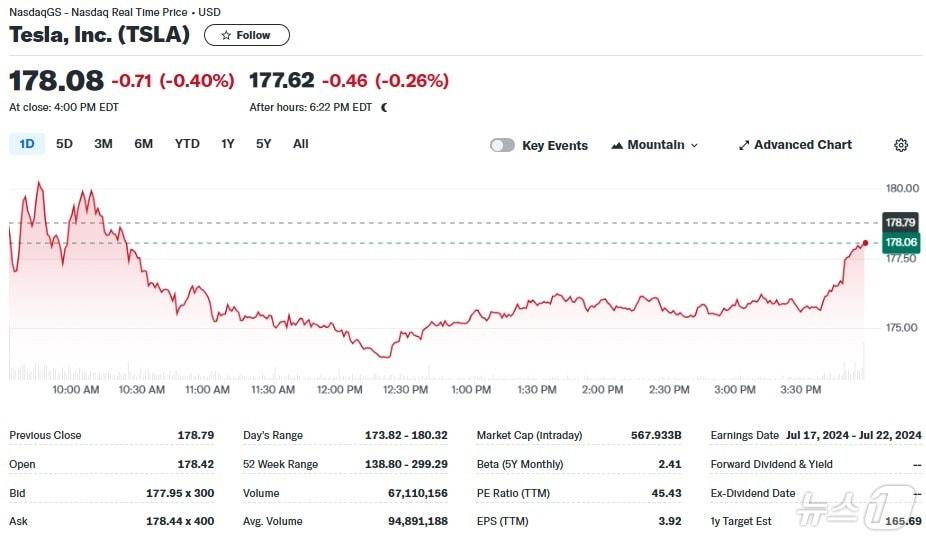Open Advanced Chart via expand arrows icon
Screen dimensions: 926x542
point(744,145)
